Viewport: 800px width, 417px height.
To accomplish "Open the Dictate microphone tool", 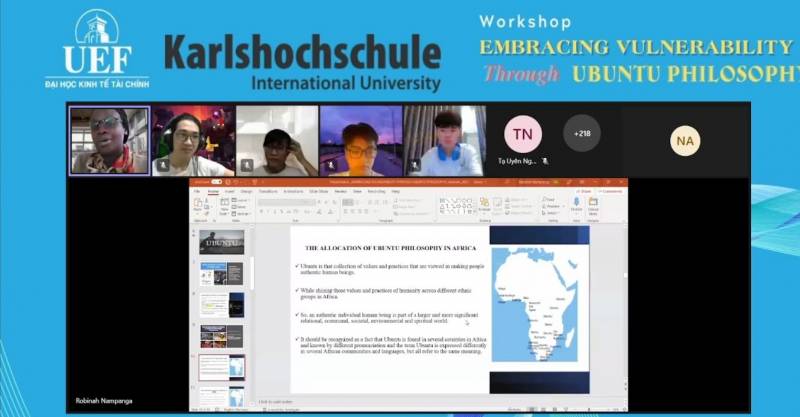I will coord(576,205).
